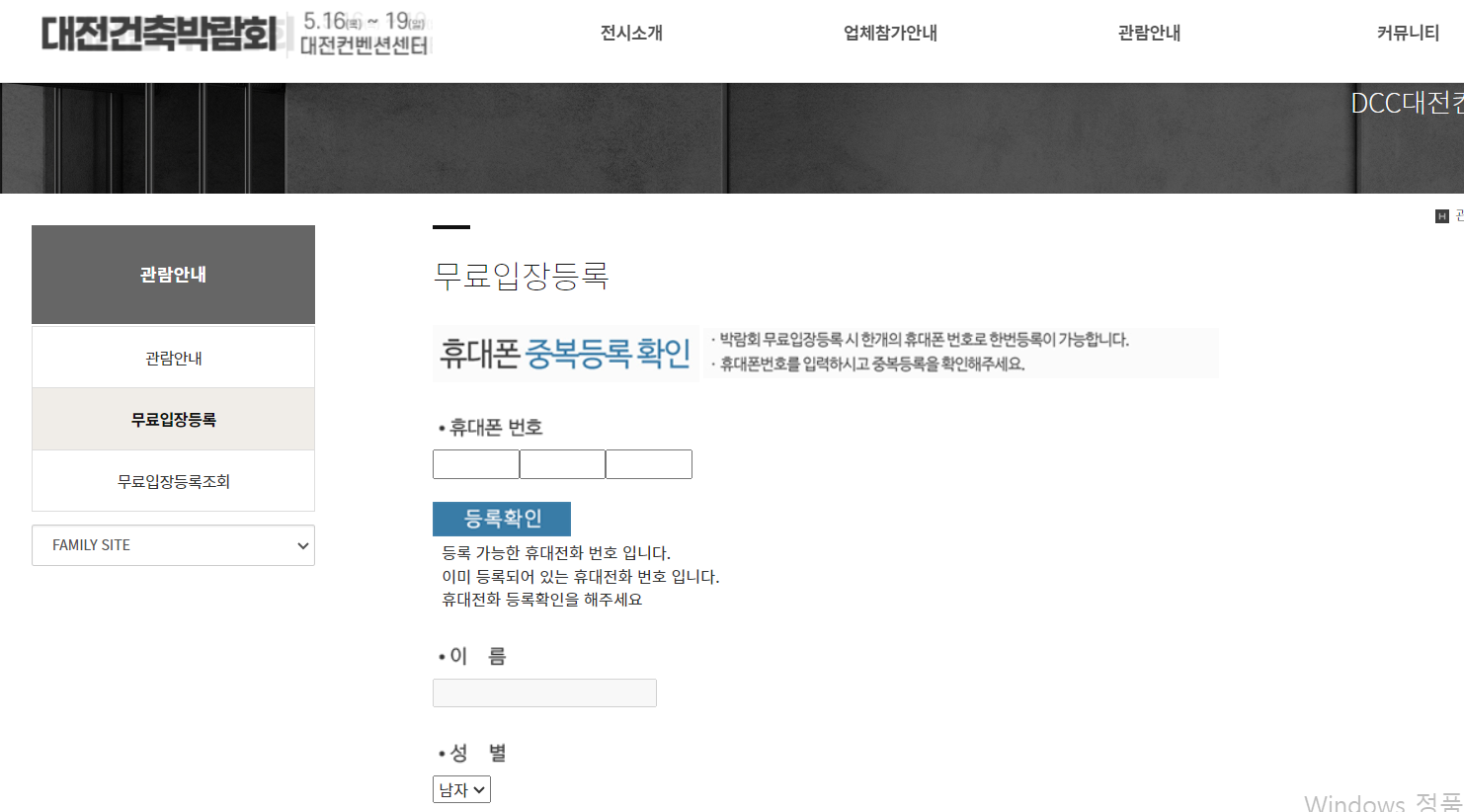Click the H home icon above the breadcrumb
1464x812 pixels.
[x=1440, y=215]
